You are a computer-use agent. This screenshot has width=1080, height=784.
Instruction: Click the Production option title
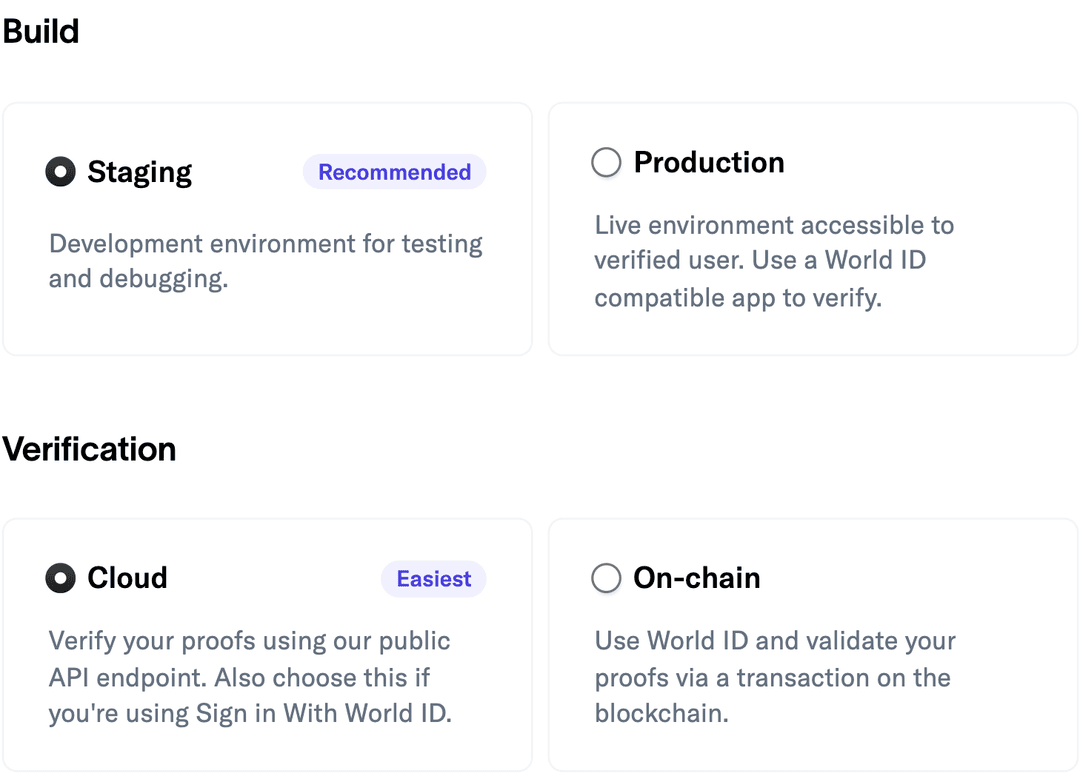[x=709, y=163]
